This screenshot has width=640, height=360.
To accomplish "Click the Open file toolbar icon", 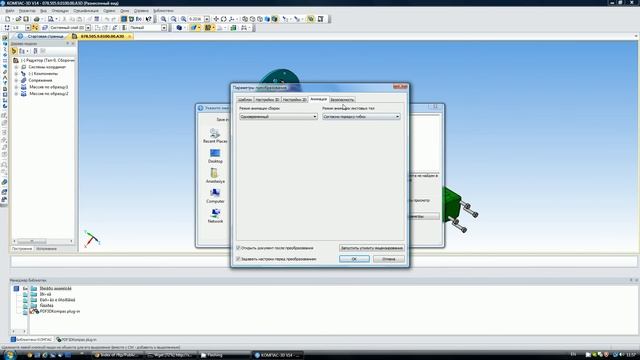I will coord(18,19).
